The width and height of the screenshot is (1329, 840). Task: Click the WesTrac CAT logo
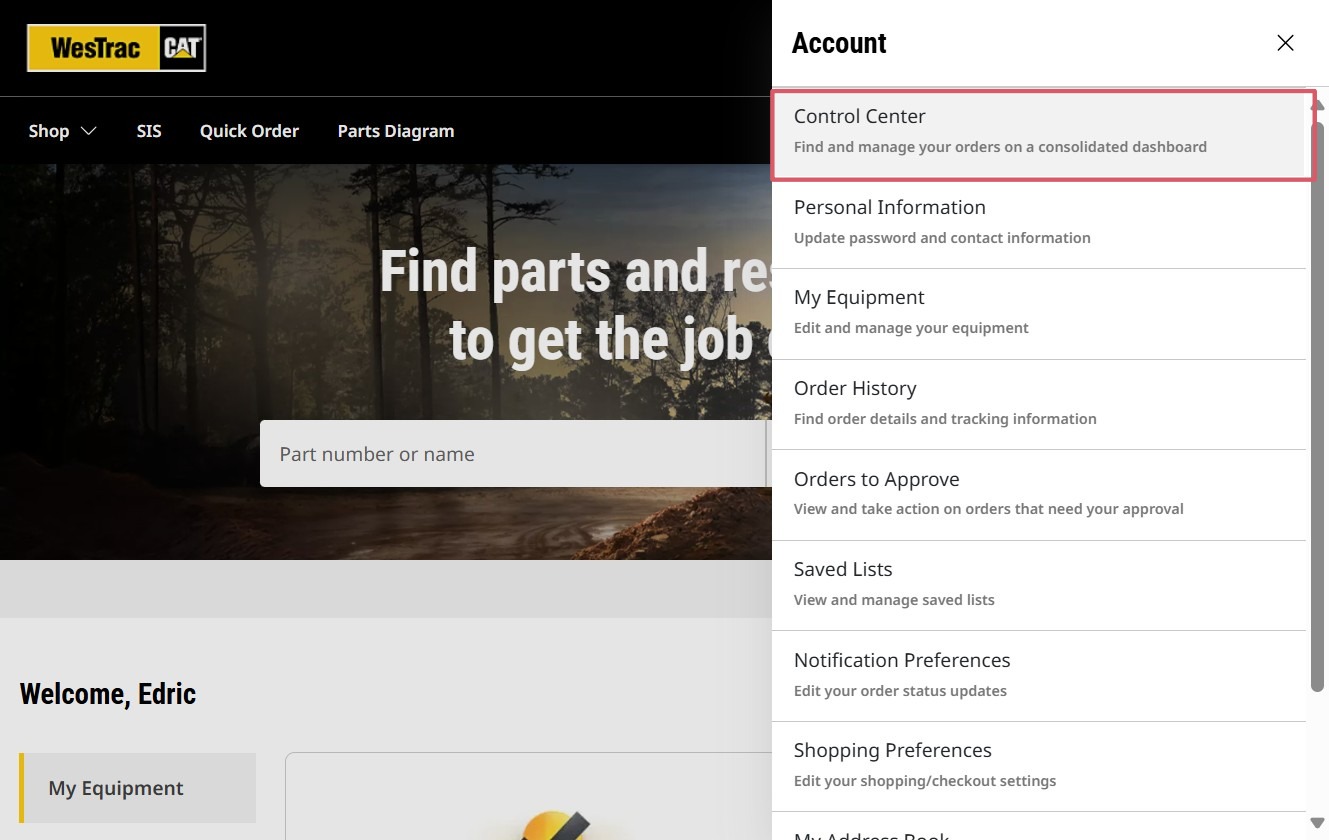pyautogui.click(x=116, y=48)
